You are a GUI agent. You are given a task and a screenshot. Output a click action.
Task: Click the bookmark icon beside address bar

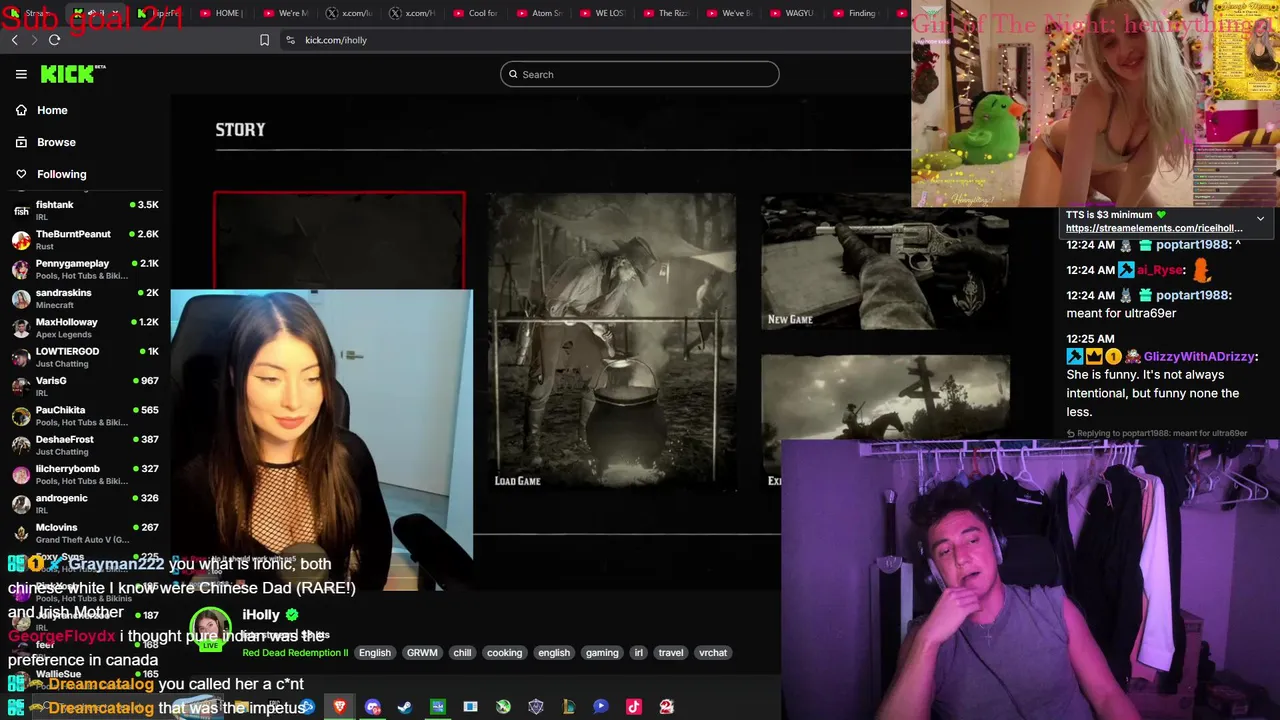[x=264, y=40]
